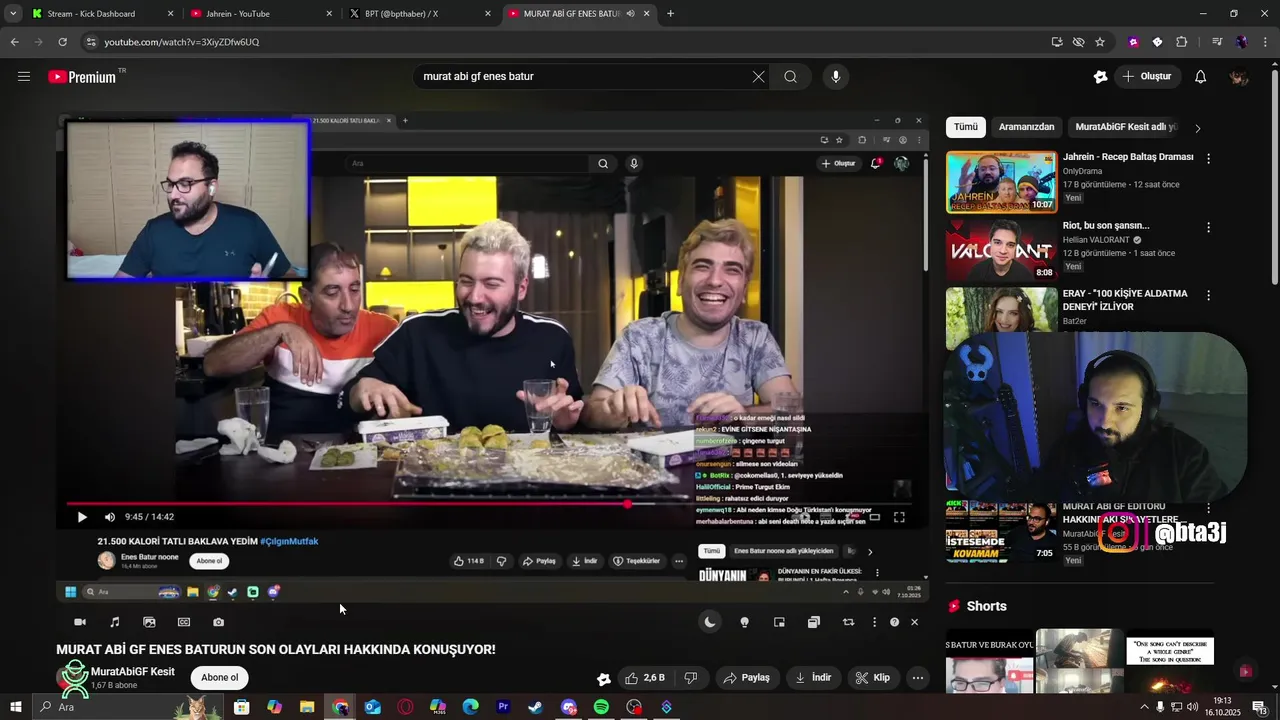Open tab search dropdown arrow
Viewport: 1280px width, 720px height.
pyautogui.click(x=13, y=14)
